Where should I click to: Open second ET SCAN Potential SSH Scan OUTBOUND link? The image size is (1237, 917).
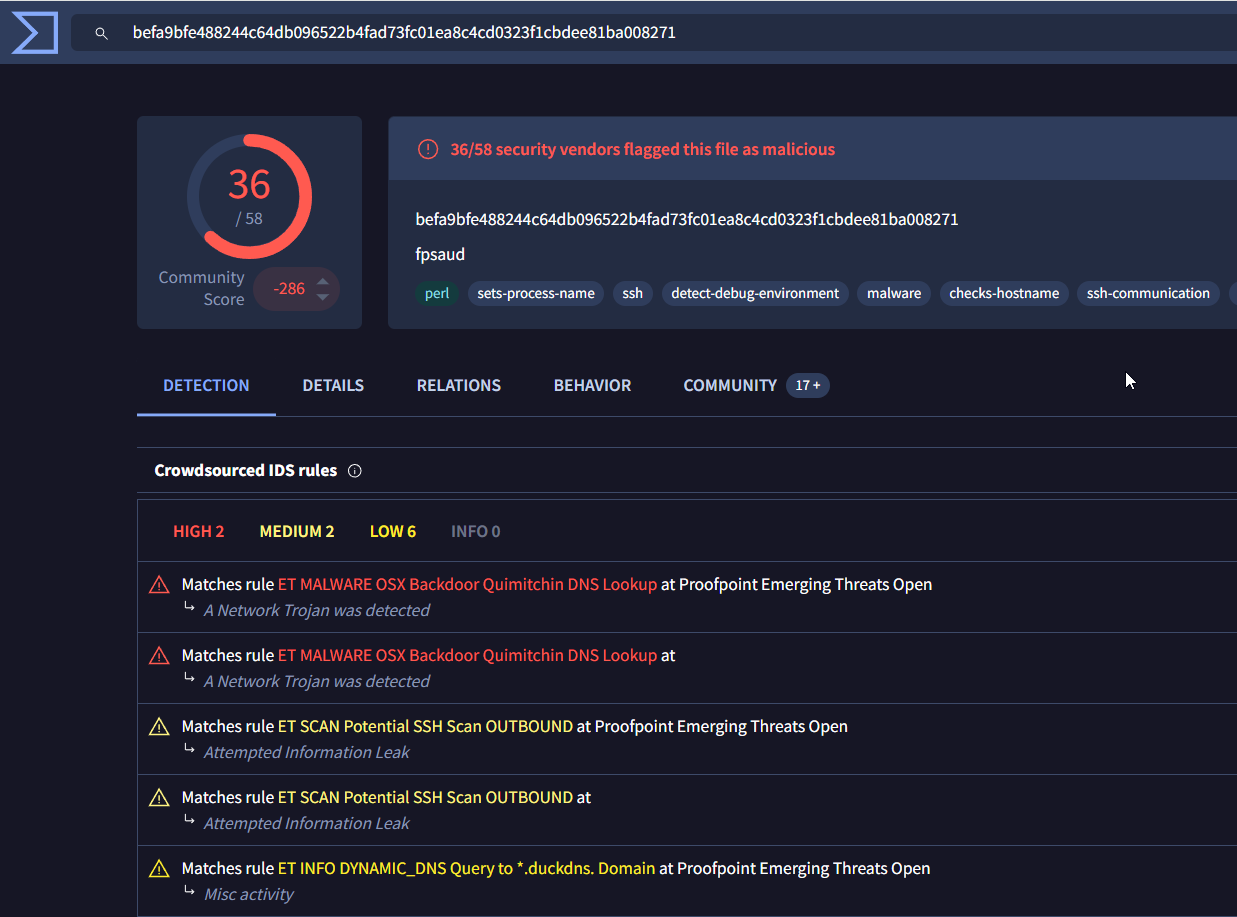pyautogui.click(x=425, y=797)
